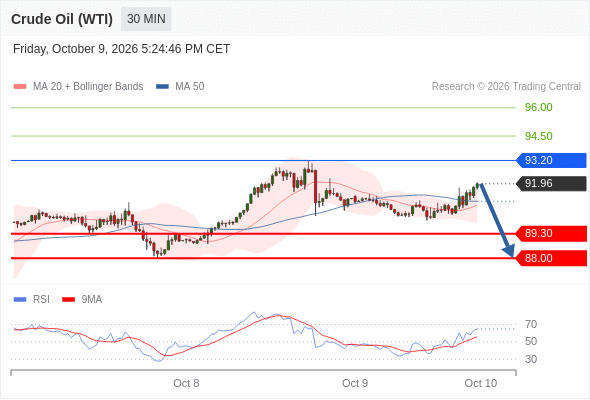Screen dimensions: 590x400
Task: Click the Oct 8 axis date label
Action: tap(186, 383)
